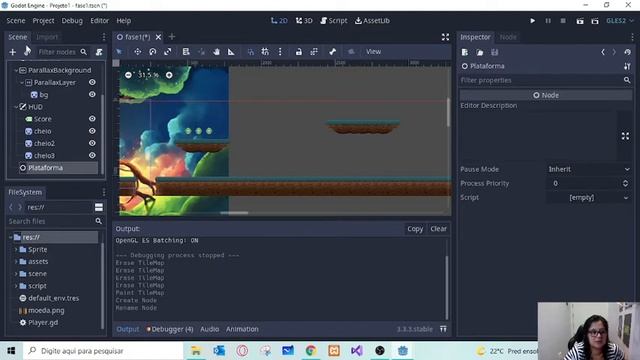Toggle visibility of cheio3 node

click(92, 156)
